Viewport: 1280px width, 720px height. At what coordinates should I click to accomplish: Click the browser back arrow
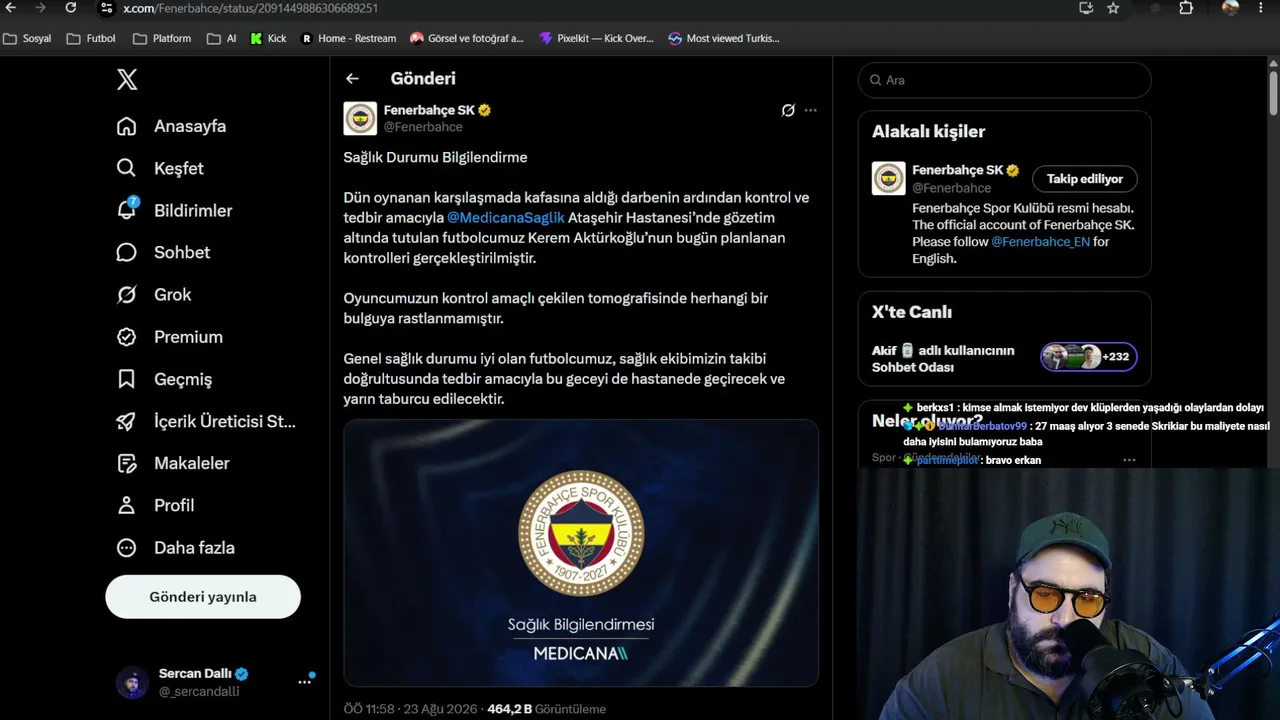click(11, 8)
